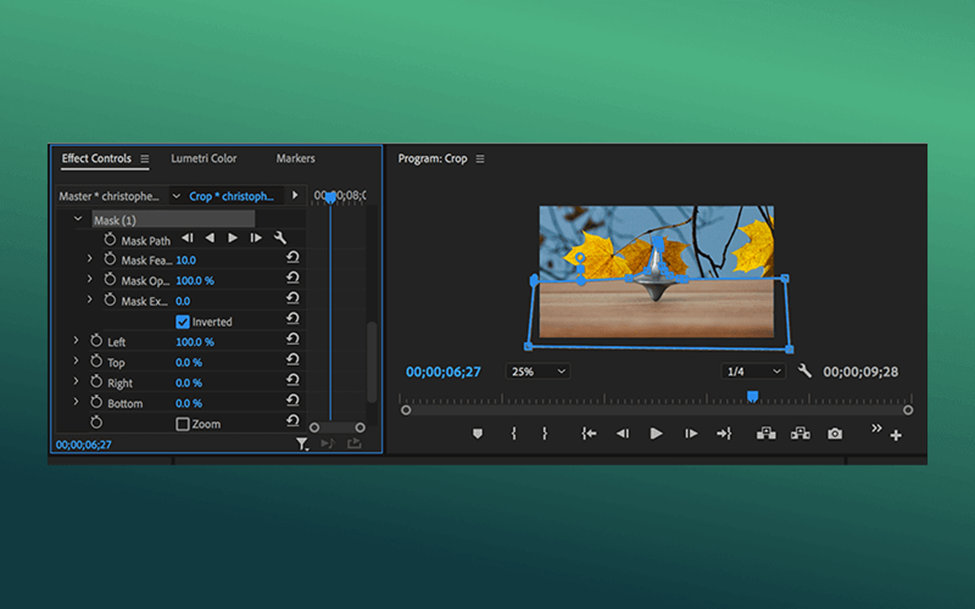Open the Program monitor panel menu
This screenshot has width=975, height=609.
(480, 159)
